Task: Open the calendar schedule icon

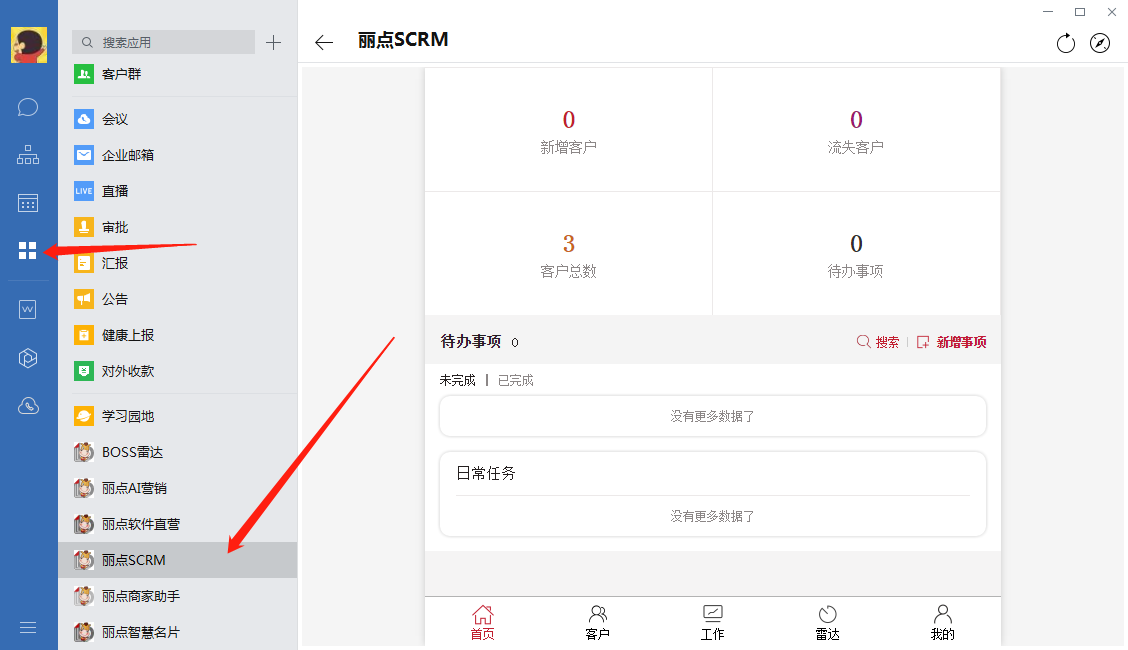Action: point(28,203)
